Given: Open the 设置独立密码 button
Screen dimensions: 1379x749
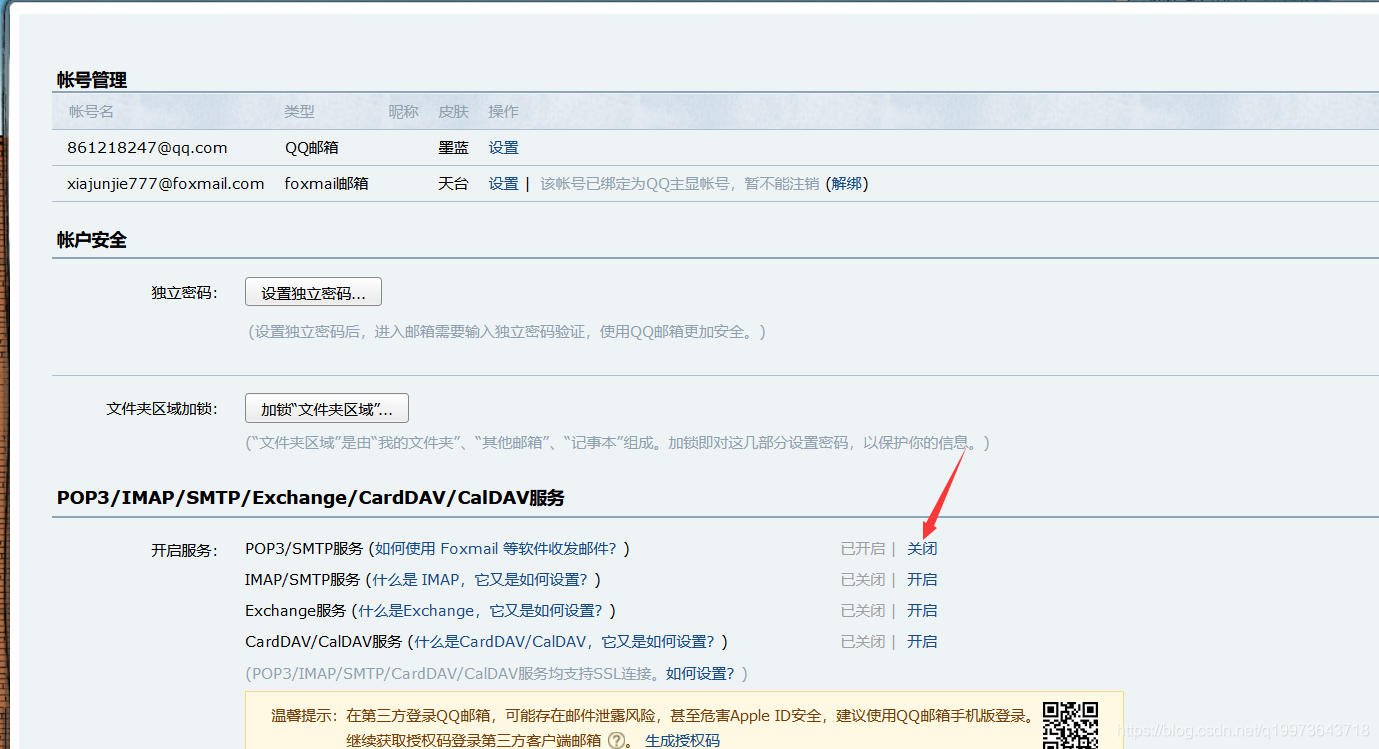Looking at the screenshot, I should [313, 293].
